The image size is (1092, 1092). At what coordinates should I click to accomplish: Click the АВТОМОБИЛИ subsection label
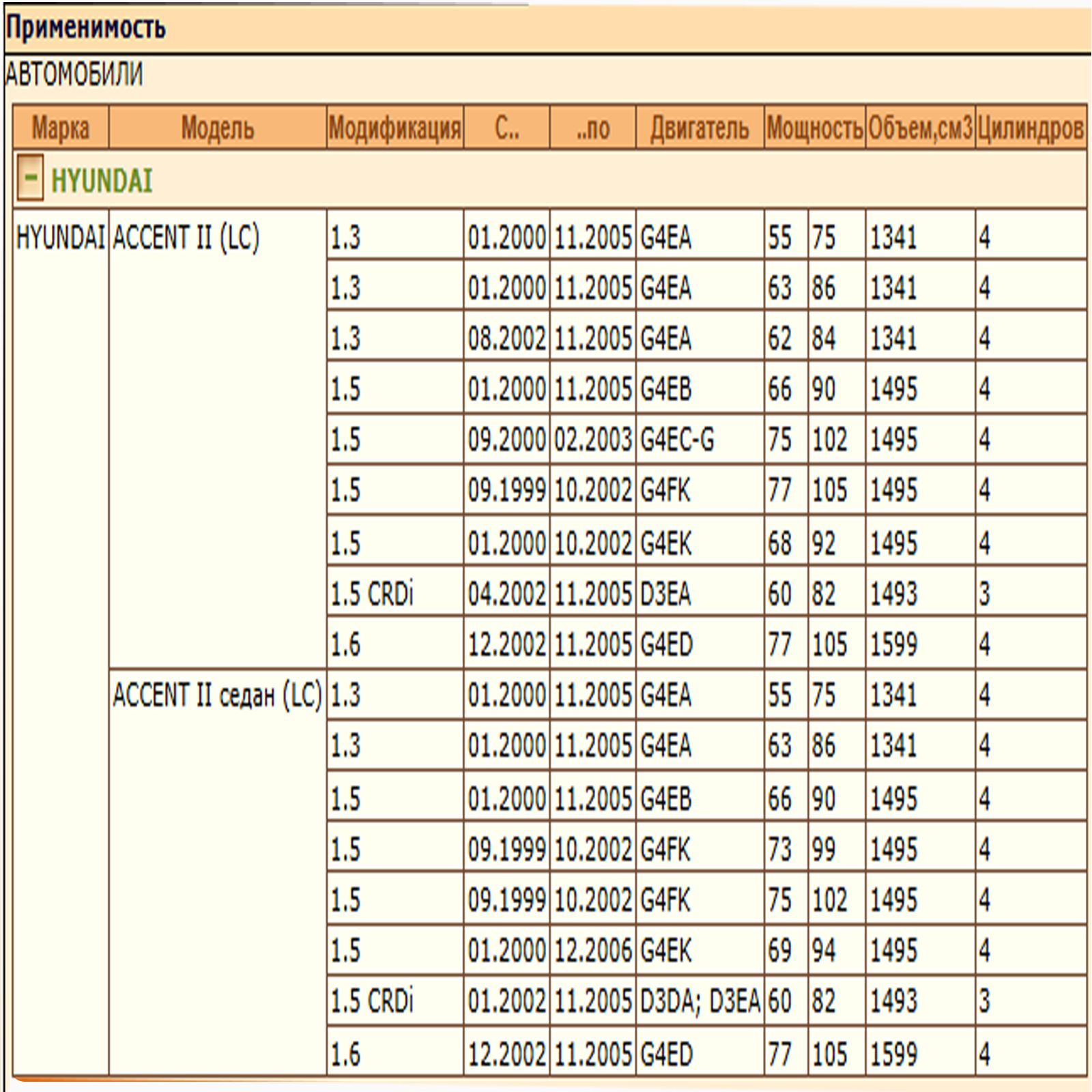pyautogui.click(x=74, y=74)
